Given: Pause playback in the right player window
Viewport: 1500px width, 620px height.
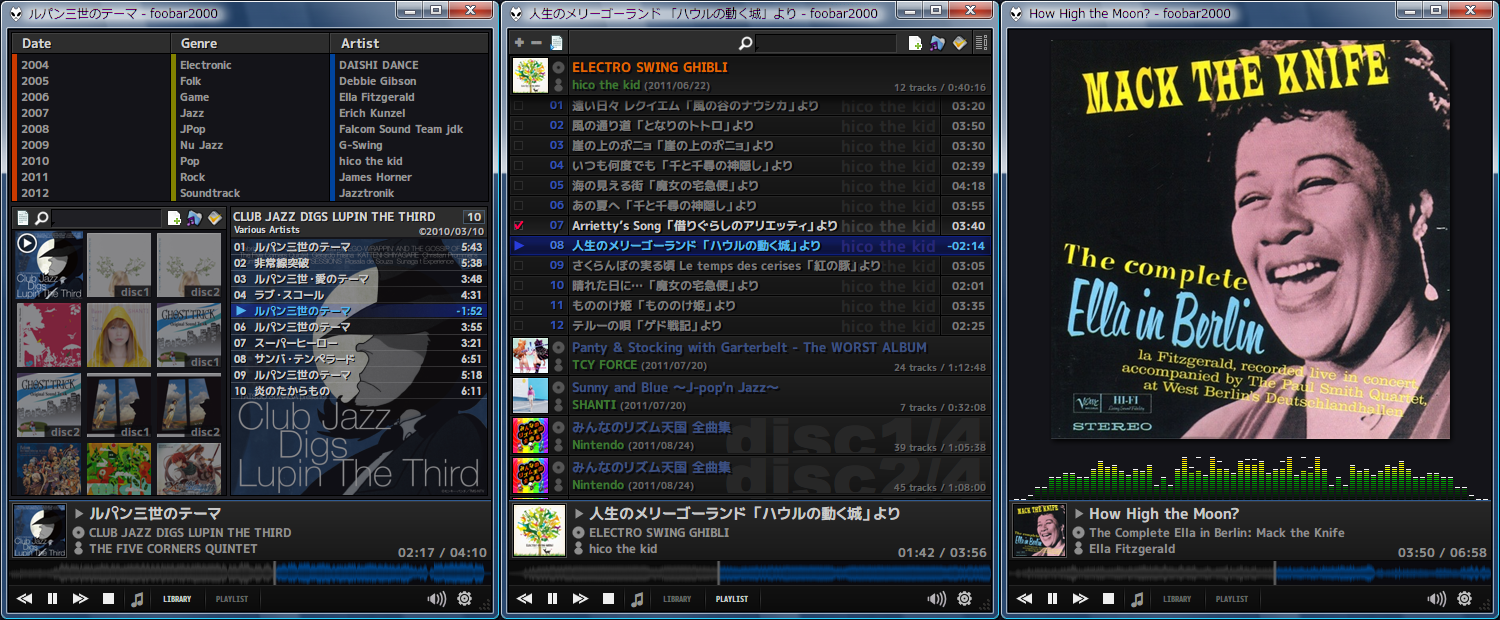Looking at the screenshot, I should (x=1052, y=599).
